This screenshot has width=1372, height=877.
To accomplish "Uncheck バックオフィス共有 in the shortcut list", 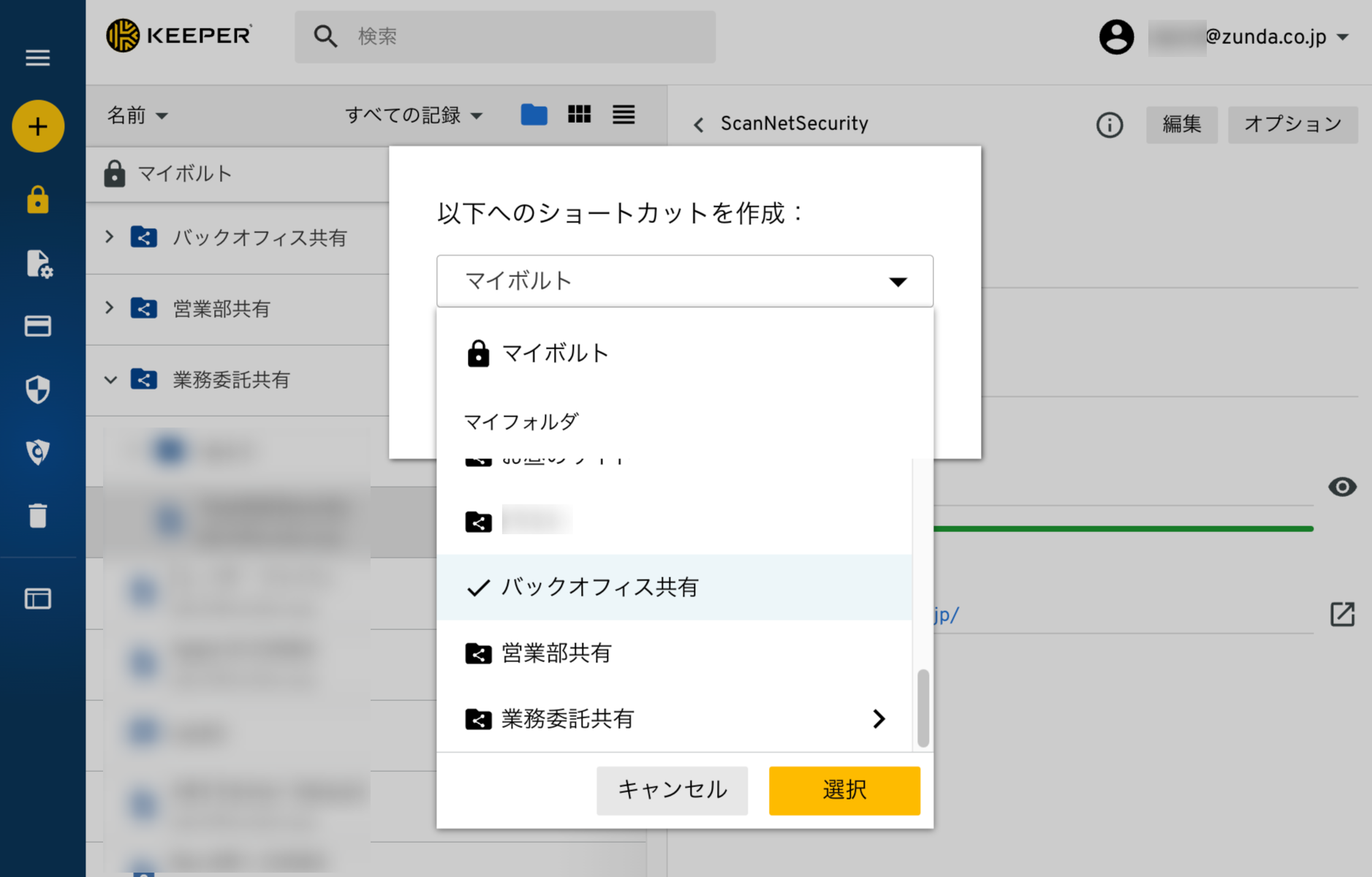I will (x=599, y=587).
